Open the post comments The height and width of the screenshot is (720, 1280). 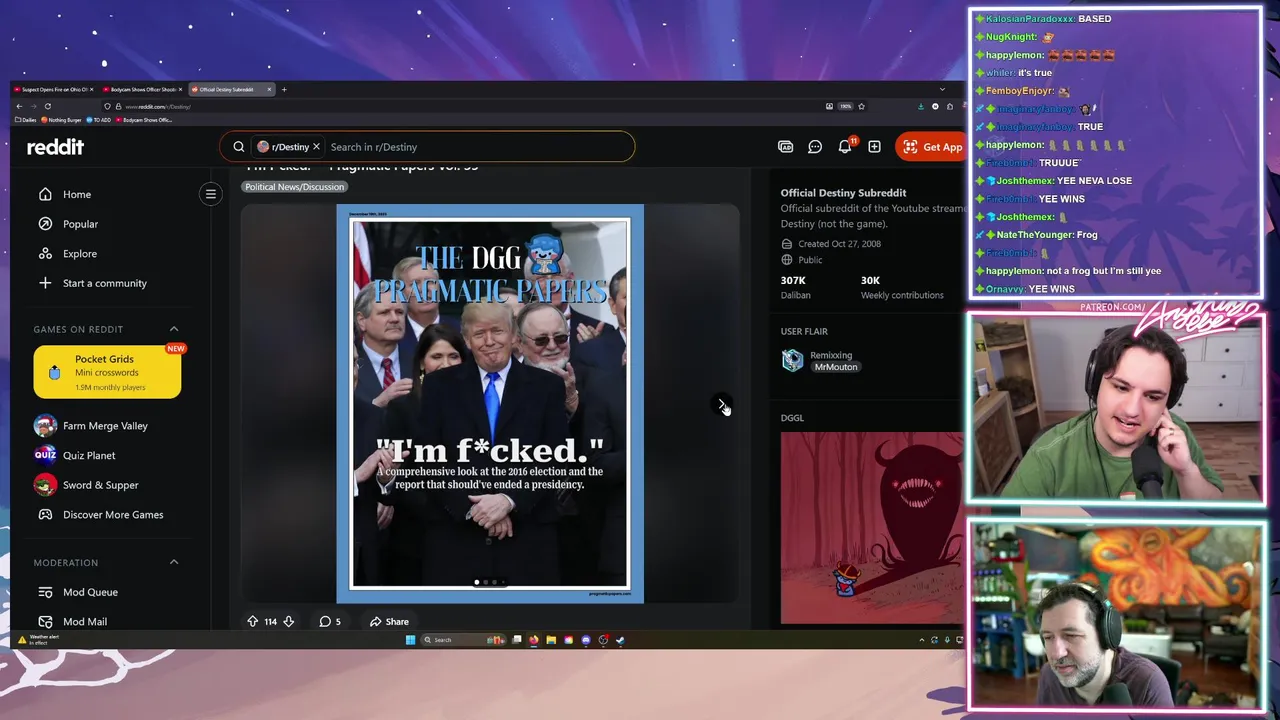pos(330,621)
